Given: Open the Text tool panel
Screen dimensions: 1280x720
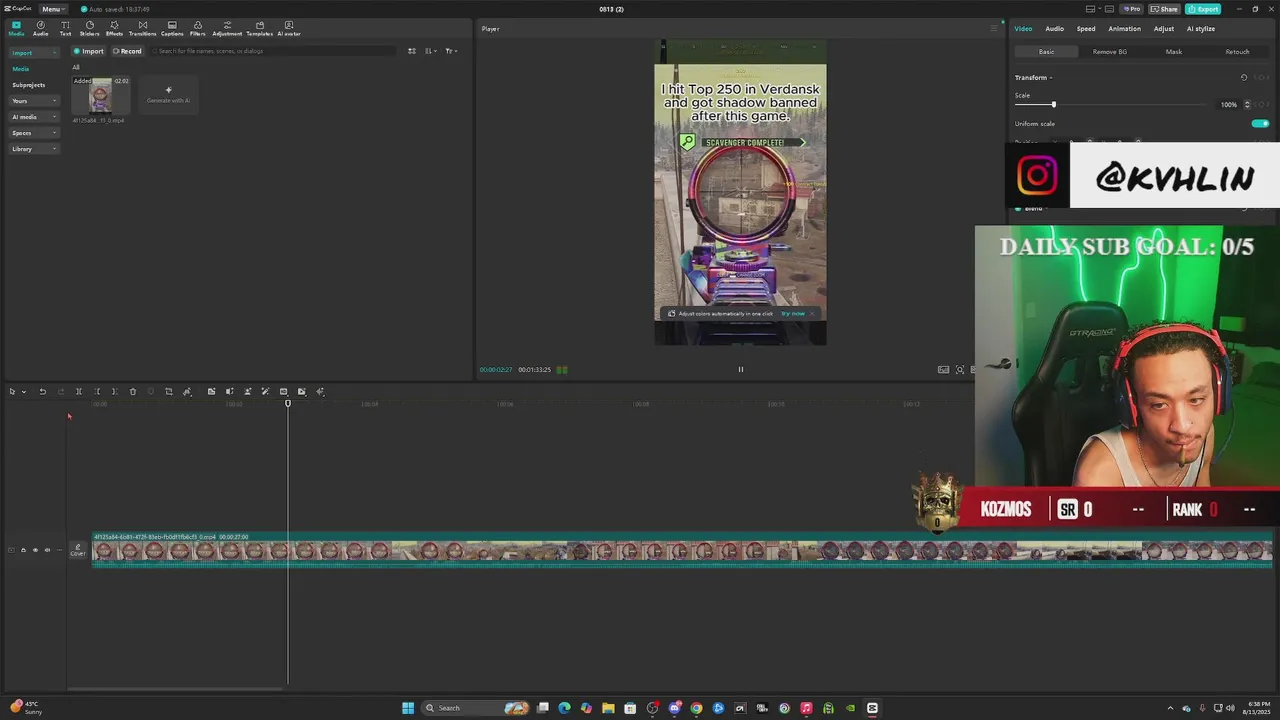Looking at the screenshot, I should click(65, 28).
